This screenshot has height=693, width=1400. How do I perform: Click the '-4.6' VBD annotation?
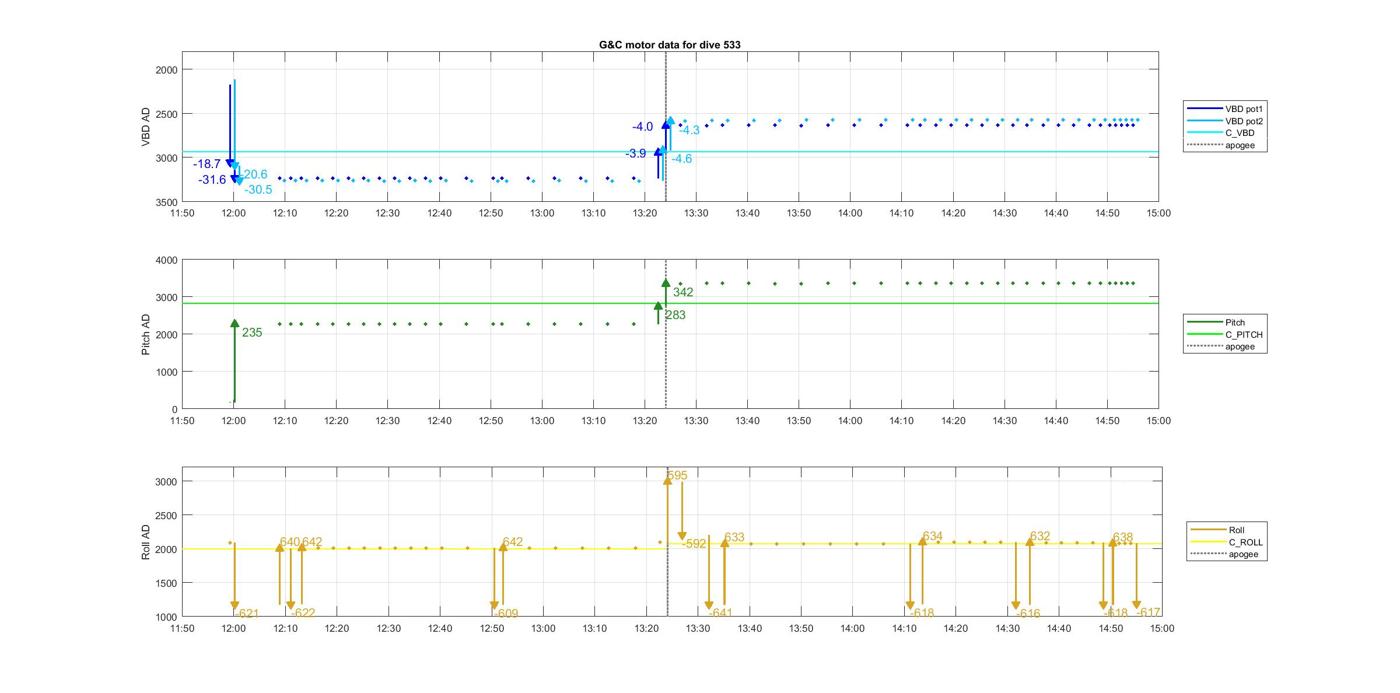(x=681, y=159)
